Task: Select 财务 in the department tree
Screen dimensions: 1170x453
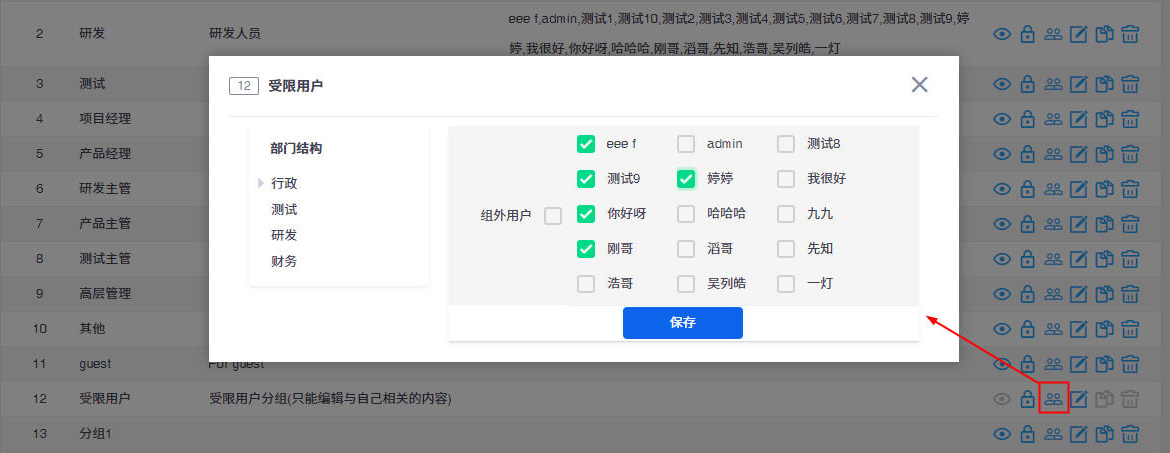Action: coord(284,261)
